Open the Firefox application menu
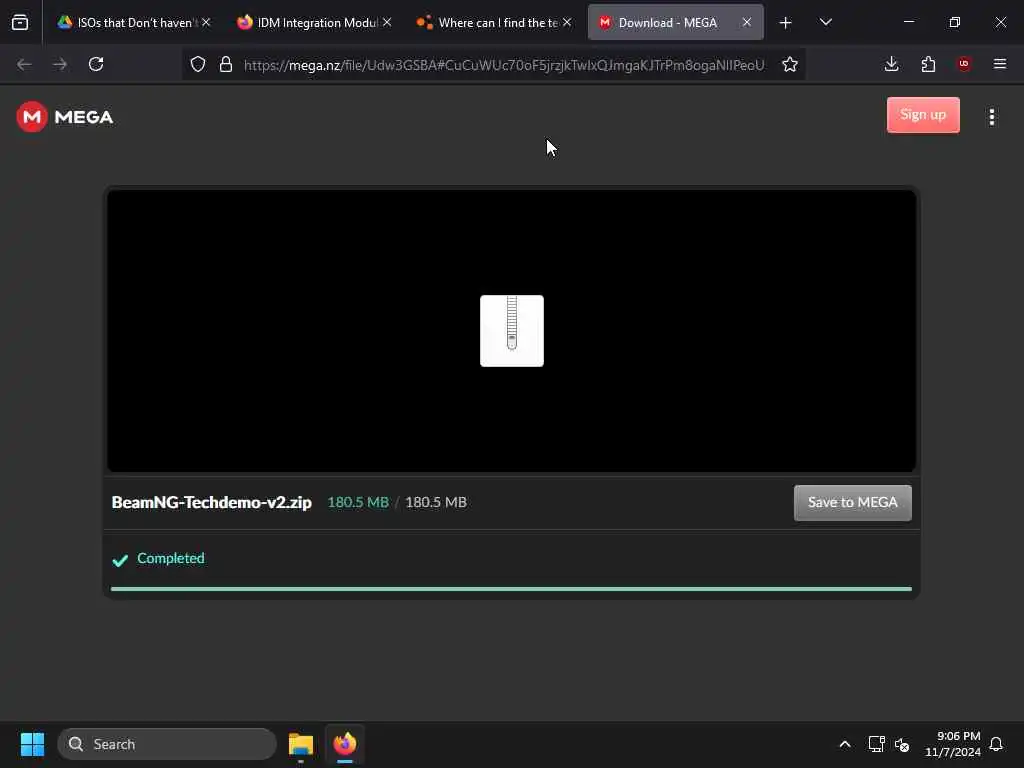 click(1000, 64)
